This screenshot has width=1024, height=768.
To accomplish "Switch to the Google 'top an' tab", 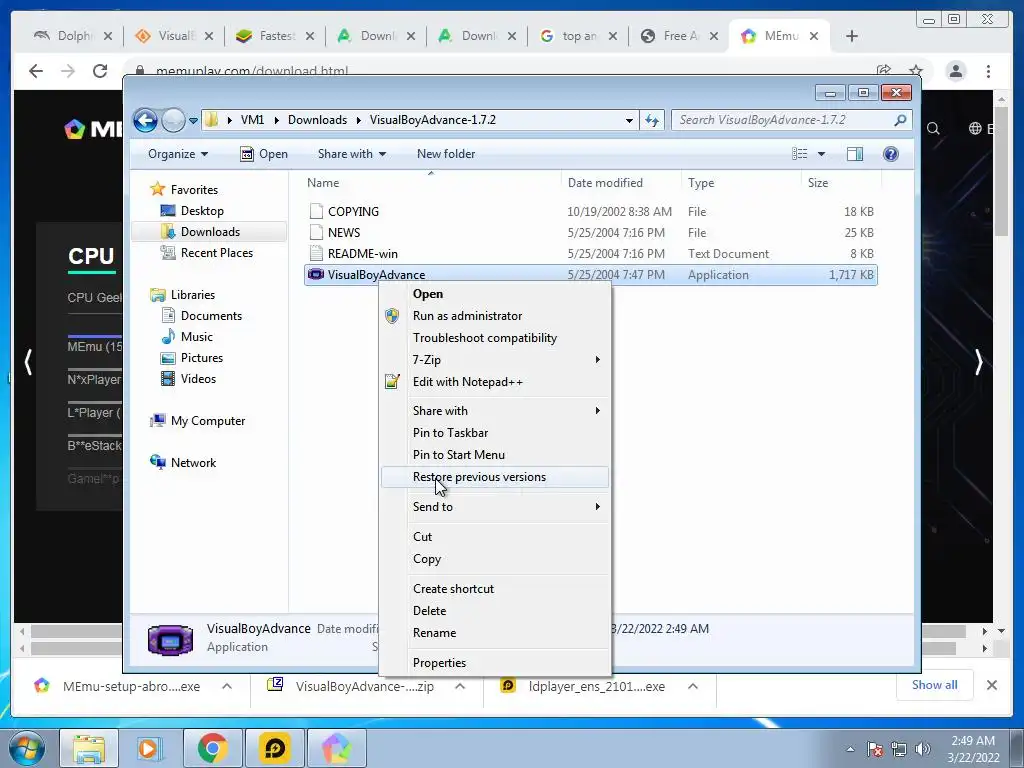I will (577, 36).
